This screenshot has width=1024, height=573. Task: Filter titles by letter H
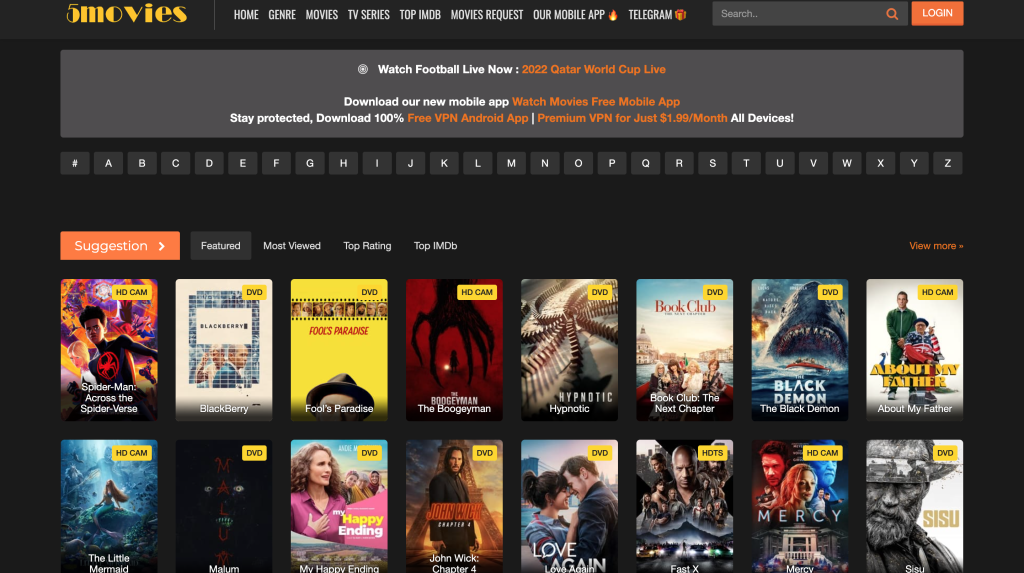tap(344, 163)
